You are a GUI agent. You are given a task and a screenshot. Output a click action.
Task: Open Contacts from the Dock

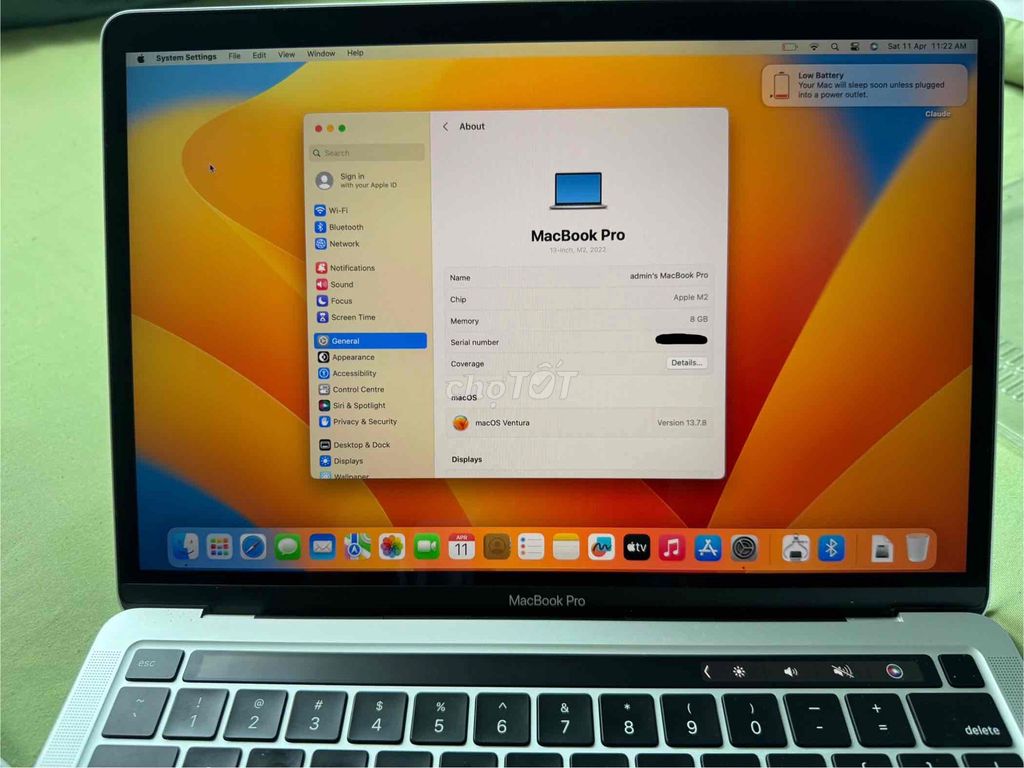point(496,547)
